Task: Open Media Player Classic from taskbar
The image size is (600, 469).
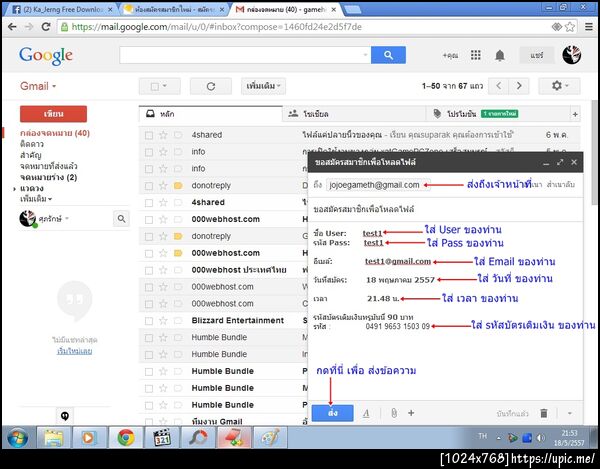Action: [162, 438]
